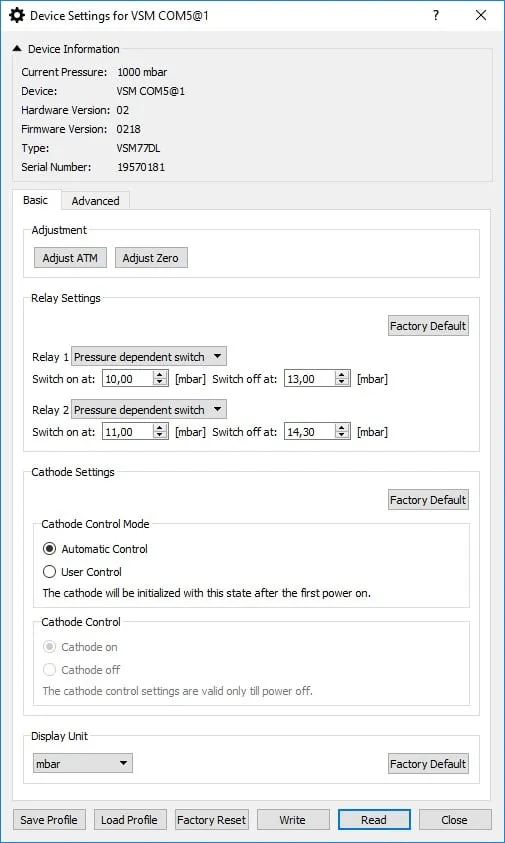Image resolution: width=505 pixels, height=843 pixels.
Task: Click the gear icon in title bar
Action: coord(17,16)
